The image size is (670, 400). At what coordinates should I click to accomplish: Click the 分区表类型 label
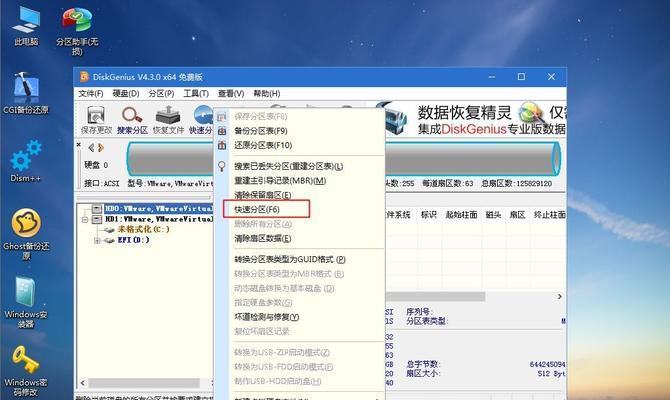[x=426, y=321]
